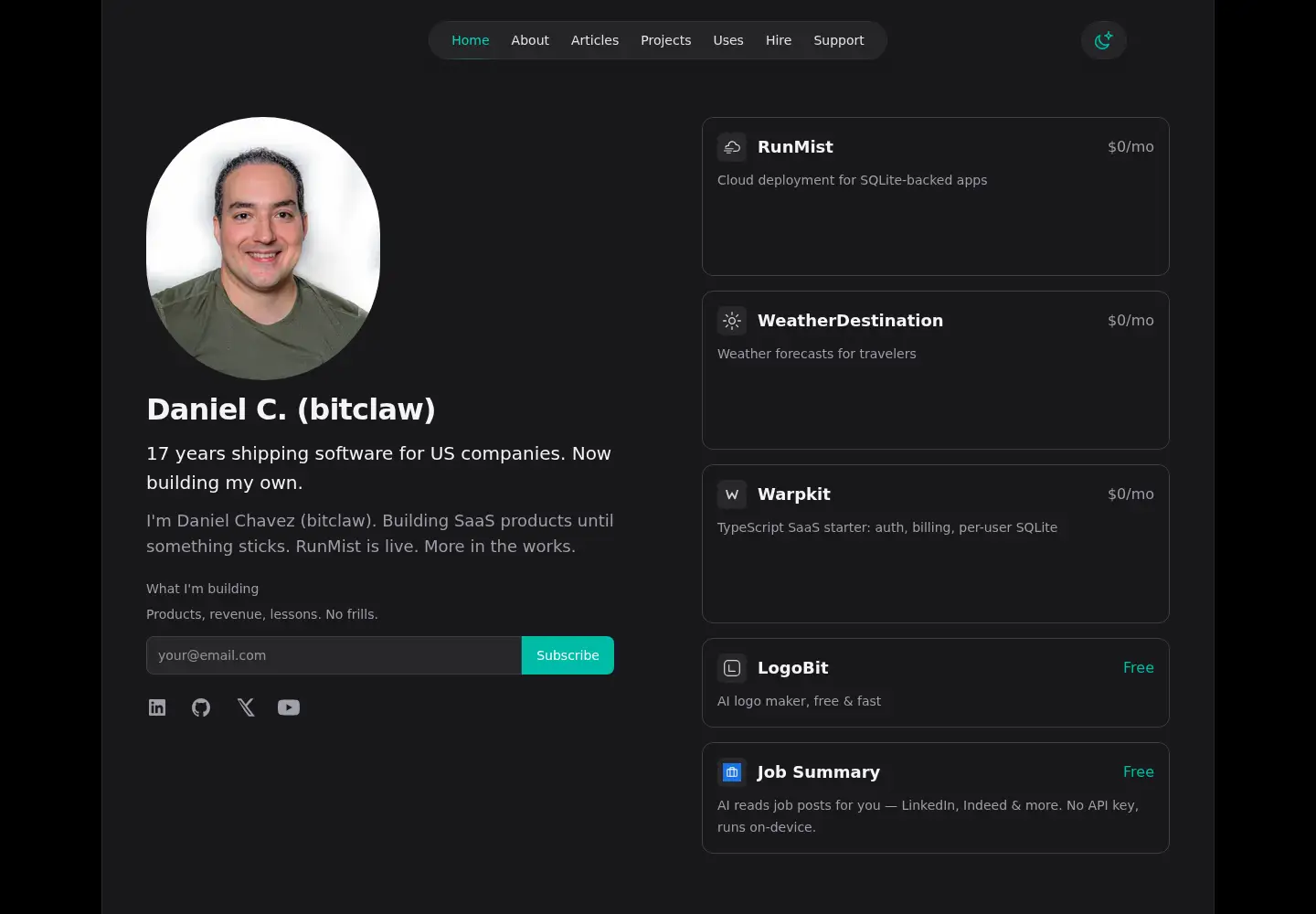Click the RunMist cloud icon
Screen dimensions: 1316x914
[x=732, y=147]
